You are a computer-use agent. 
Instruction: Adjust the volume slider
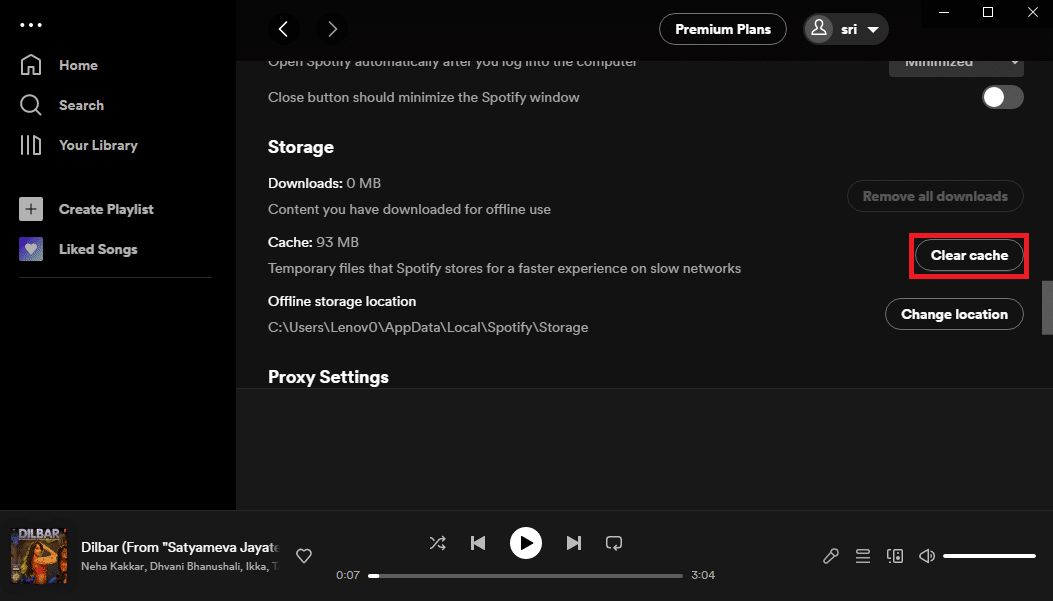(x=989, y=556)
